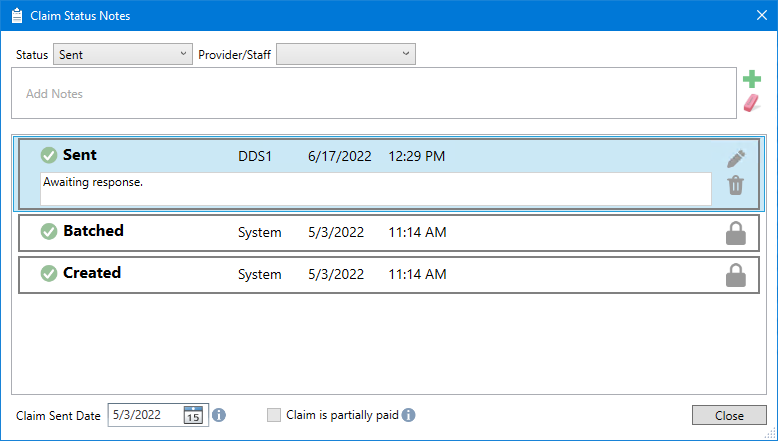Click green checkmark on Batched status row
Viewport: 778px width, 441px height.
tap(49, 231)
